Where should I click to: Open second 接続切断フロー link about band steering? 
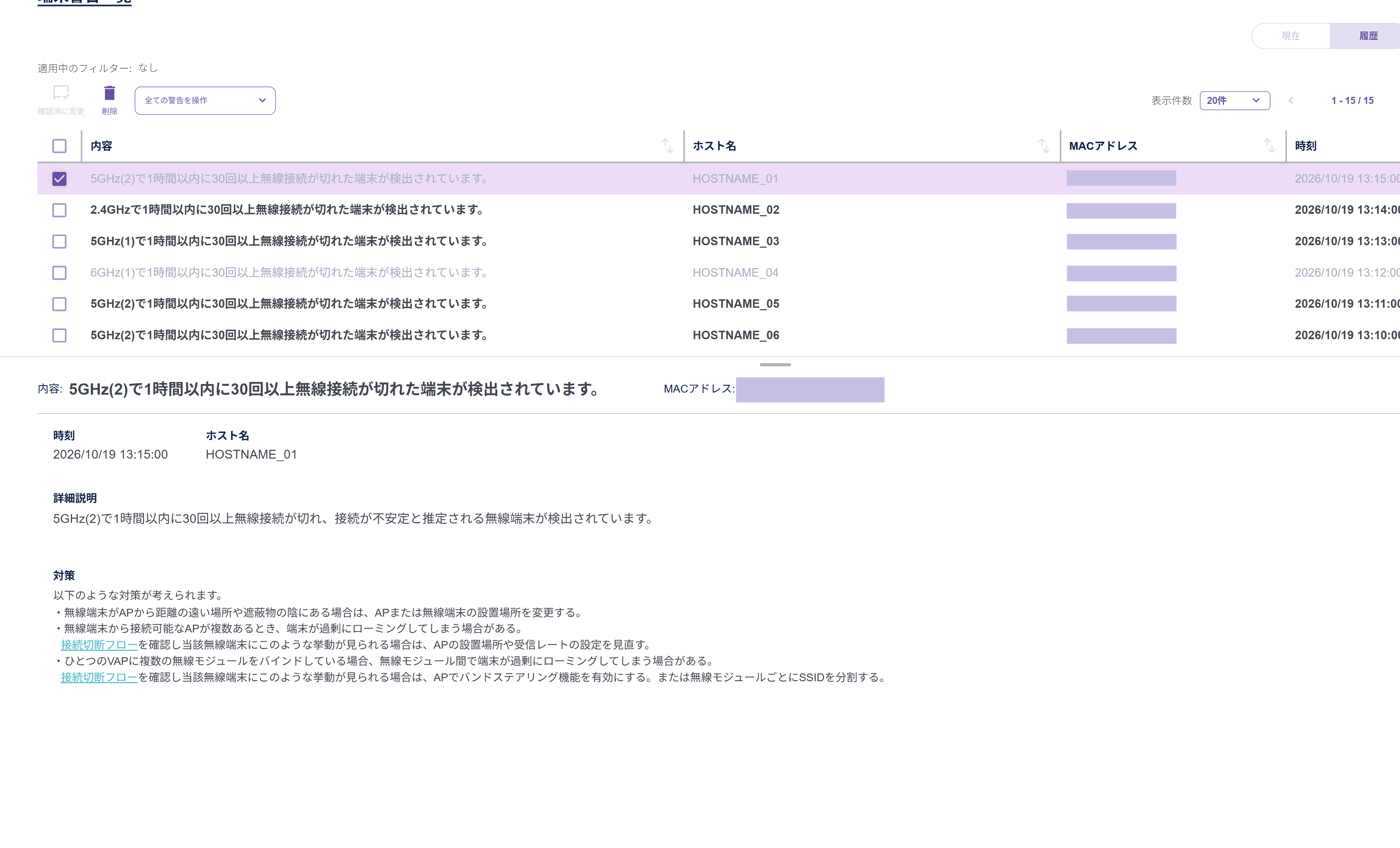pos(99,677)
